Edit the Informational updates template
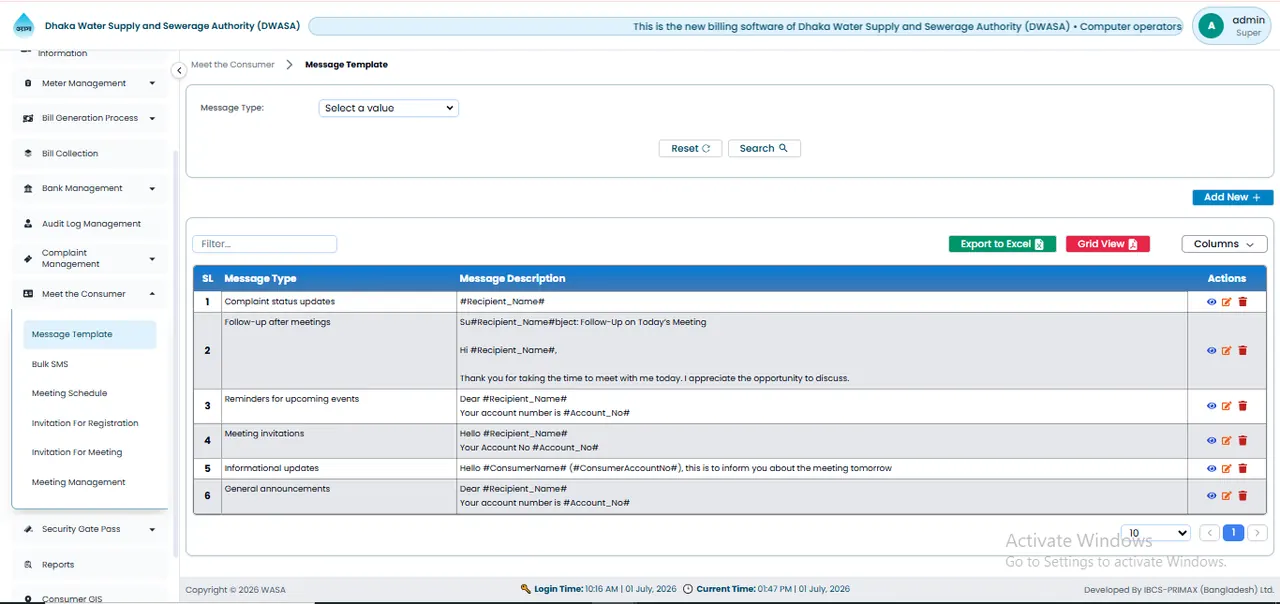 pos(1227,469)
